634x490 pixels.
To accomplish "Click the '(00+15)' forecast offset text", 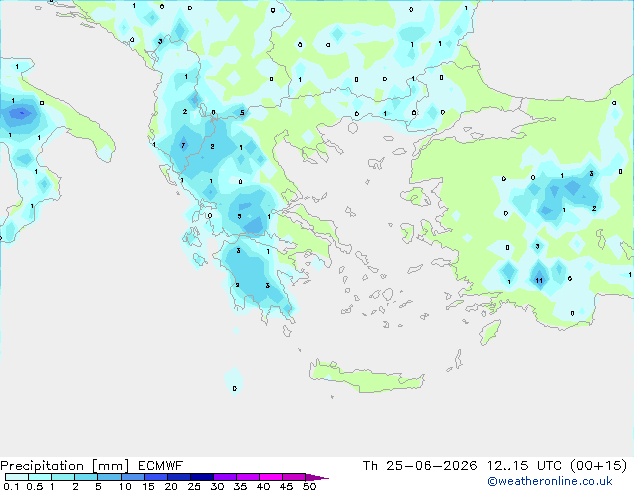I will (598, 465).
